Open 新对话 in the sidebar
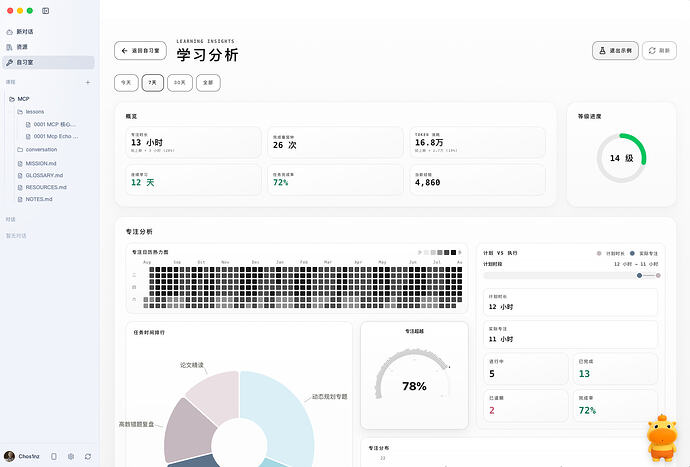 pyautogui.click(x=48, y=32)
